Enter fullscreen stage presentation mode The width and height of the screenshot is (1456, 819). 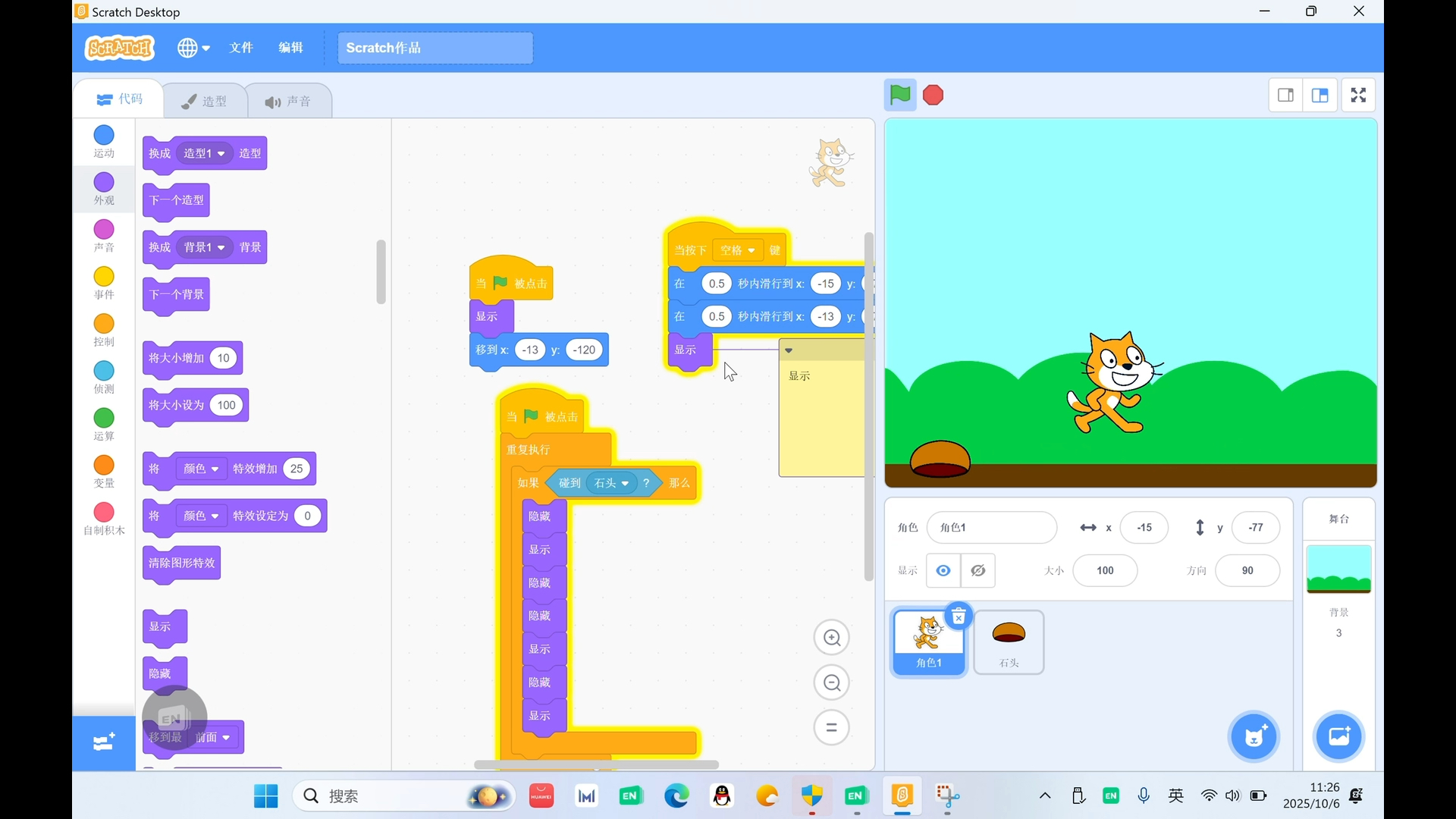click(1357, 95)
